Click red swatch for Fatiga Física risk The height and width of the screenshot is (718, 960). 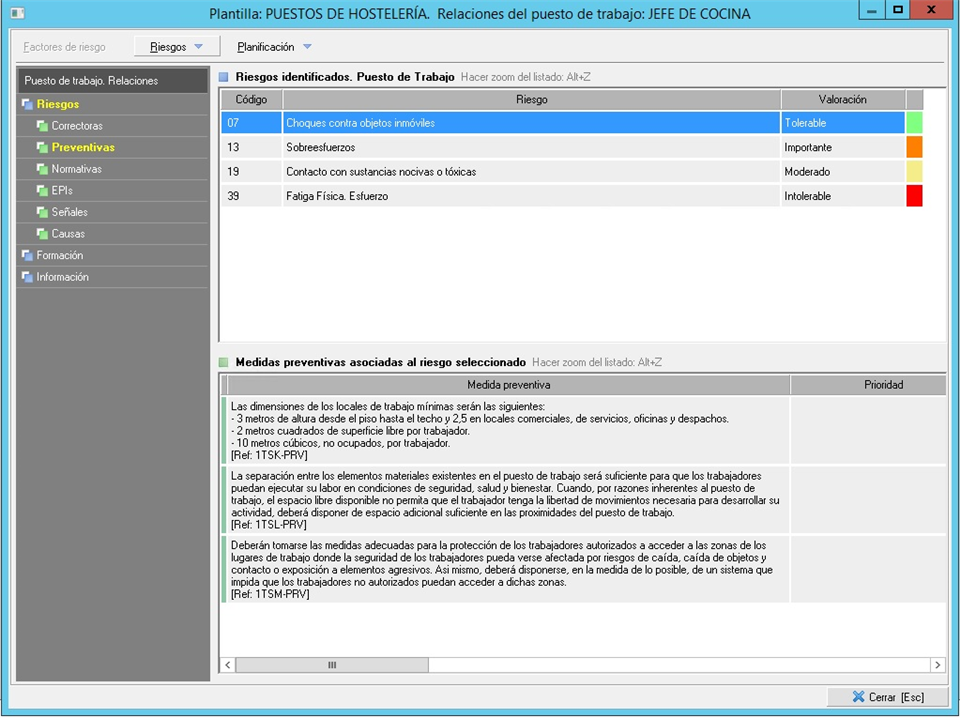click(914, 196)
